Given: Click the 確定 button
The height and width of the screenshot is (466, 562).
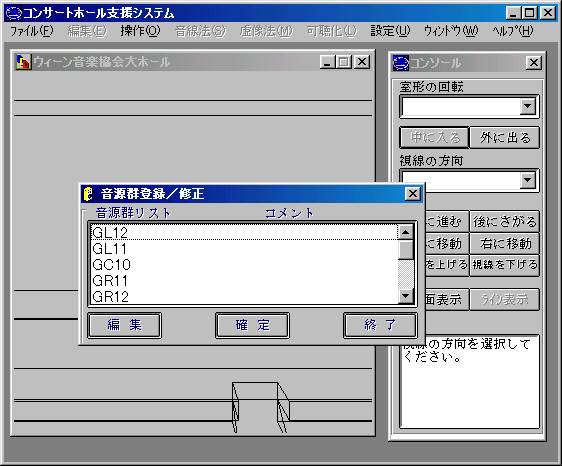Looking at the screenshot, I should (252, 325).
